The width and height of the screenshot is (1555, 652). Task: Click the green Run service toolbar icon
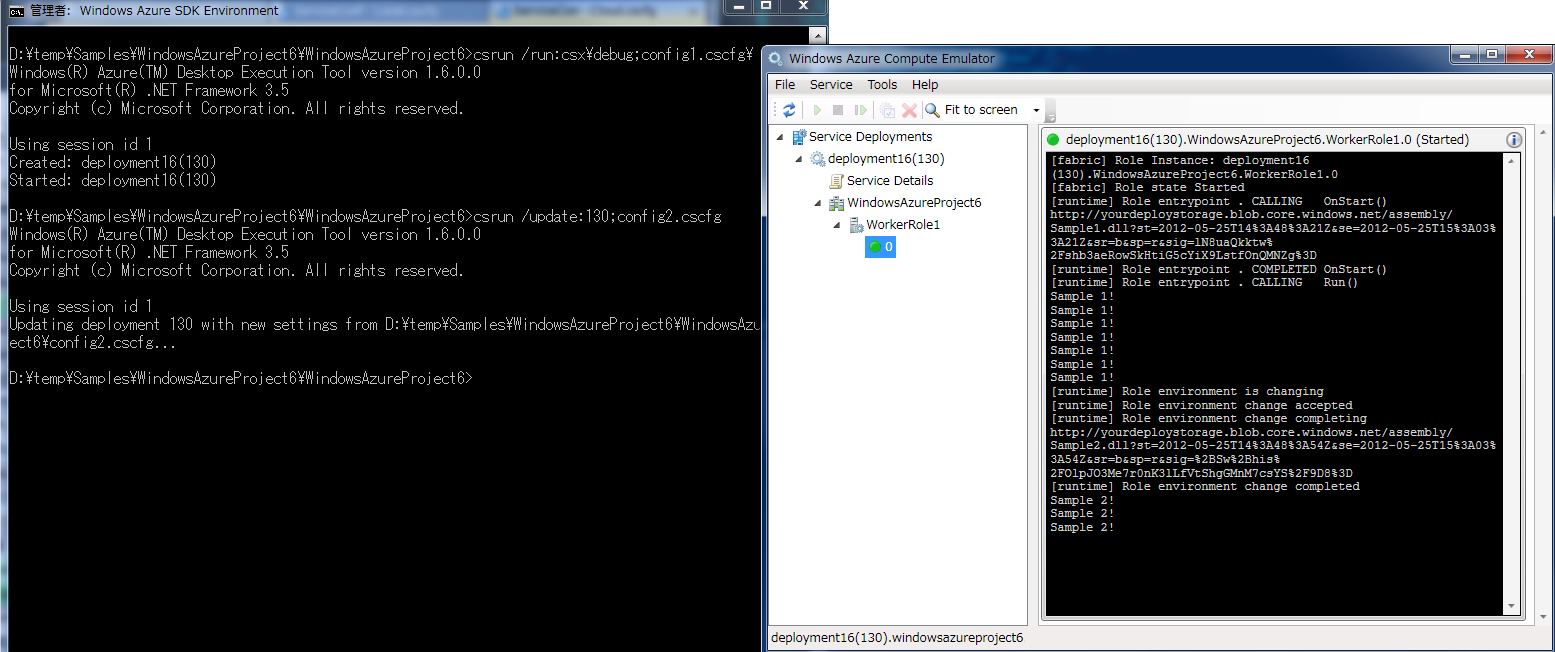pos(817,110)
